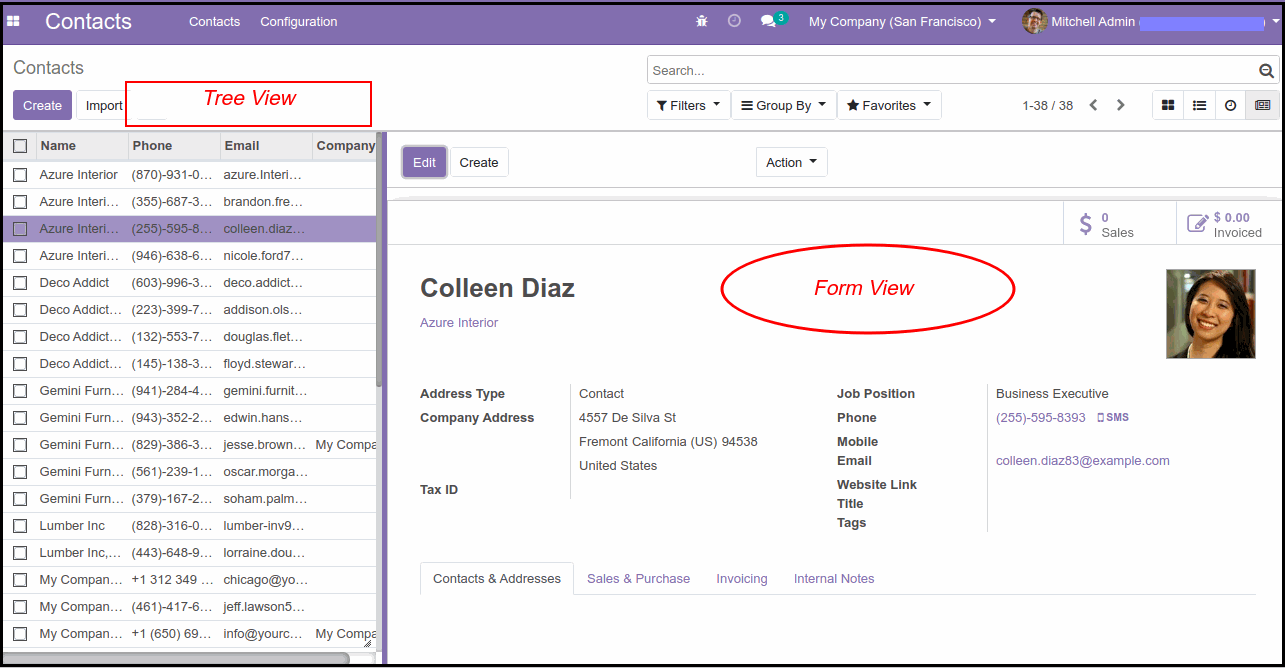Sort by Phone column header
This screenshot has width=1285, height=668.
175,146
